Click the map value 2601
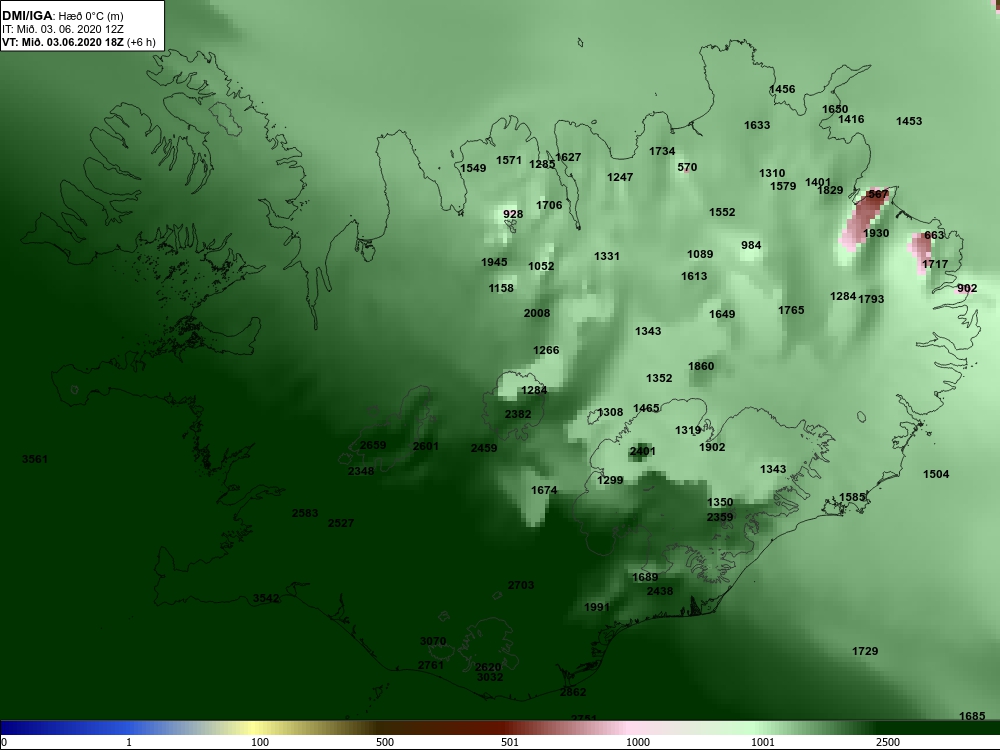The width and height of the screenshot is (1000, 750). point(425,446)
